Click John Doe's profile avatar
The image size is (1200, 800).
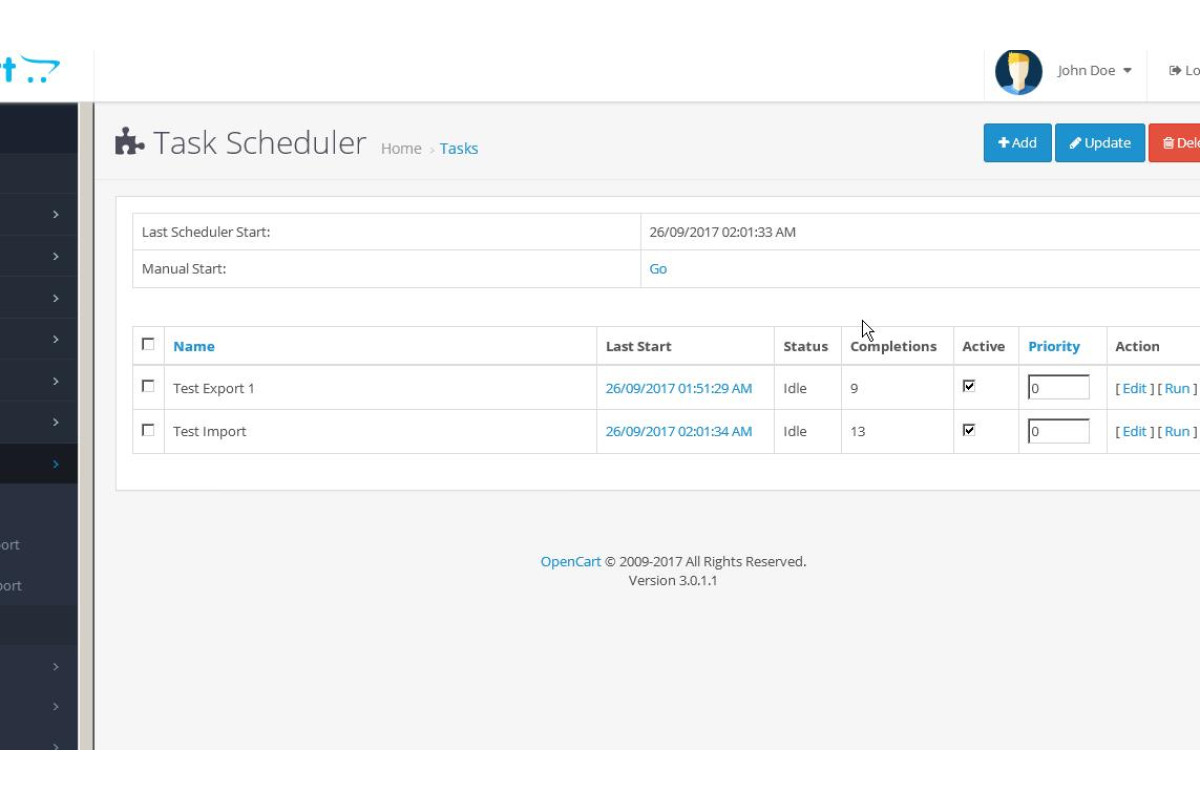pos(1018,71)
